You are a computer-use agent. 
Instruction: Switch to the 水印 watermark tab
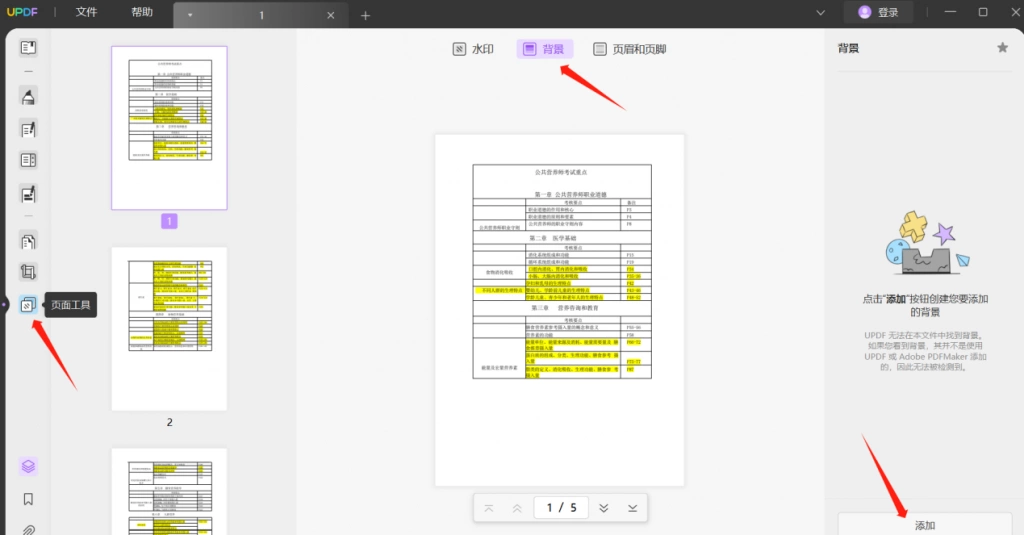pyautogui.click(x=473, y=49)
